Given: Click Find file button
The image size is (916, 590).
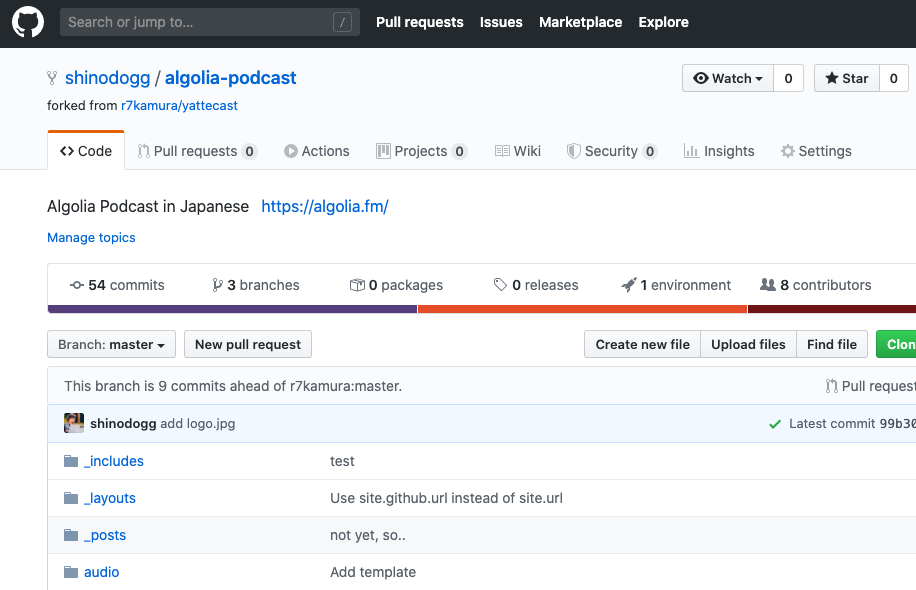Looking at the screenshot, I should pyautogui.click(x=832, y=345).
